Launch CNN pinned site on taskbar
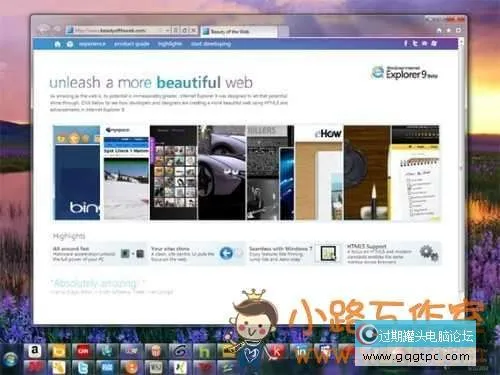Image resolution: width=500 pixels, height=375 pixels. (x=82, y=351)
